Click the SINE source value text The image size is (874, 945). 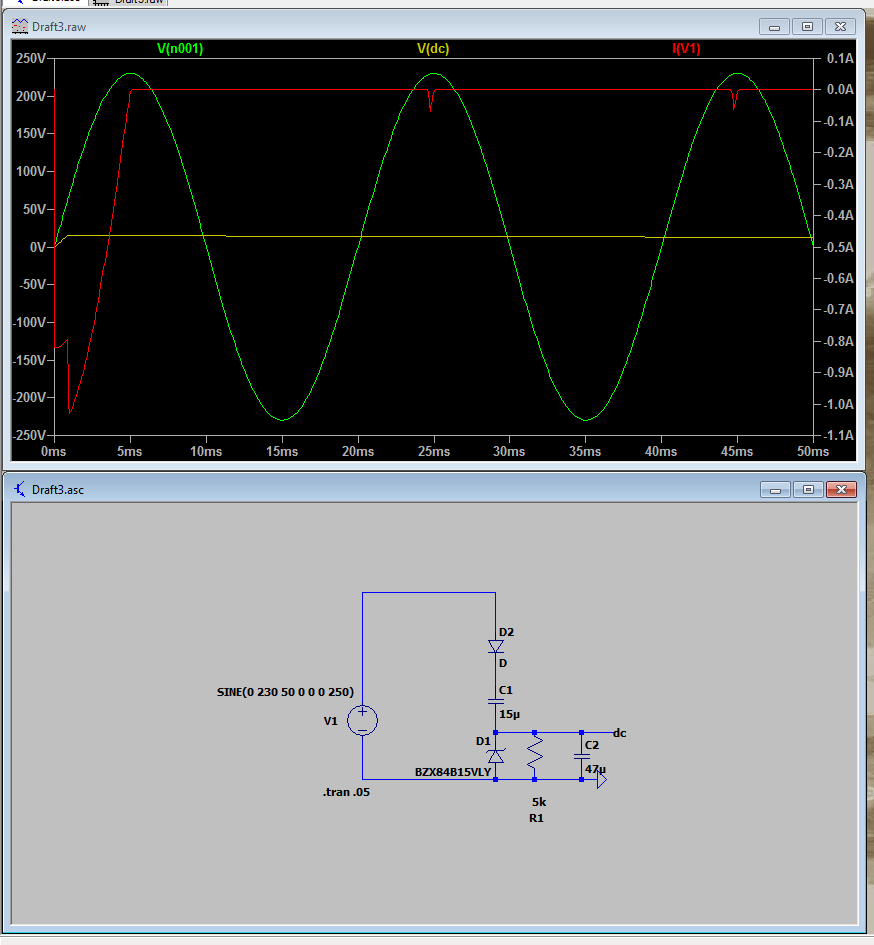pos(285,692)
